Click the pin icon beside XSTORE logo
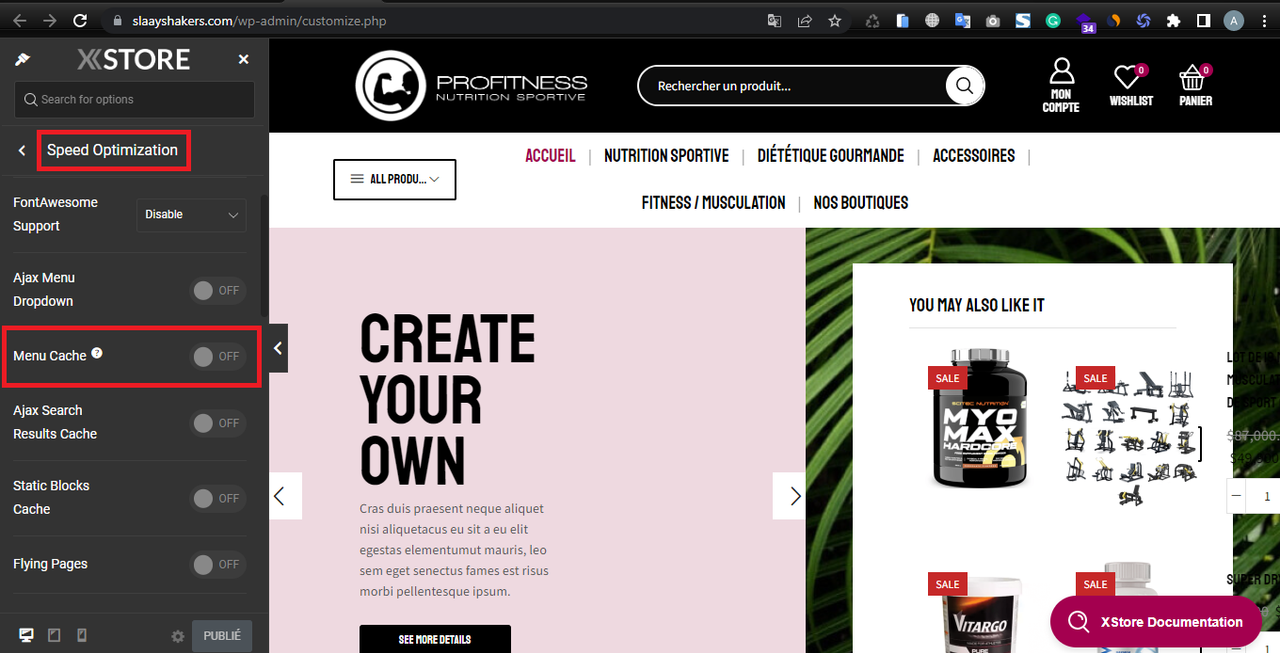 coord(22,60)
